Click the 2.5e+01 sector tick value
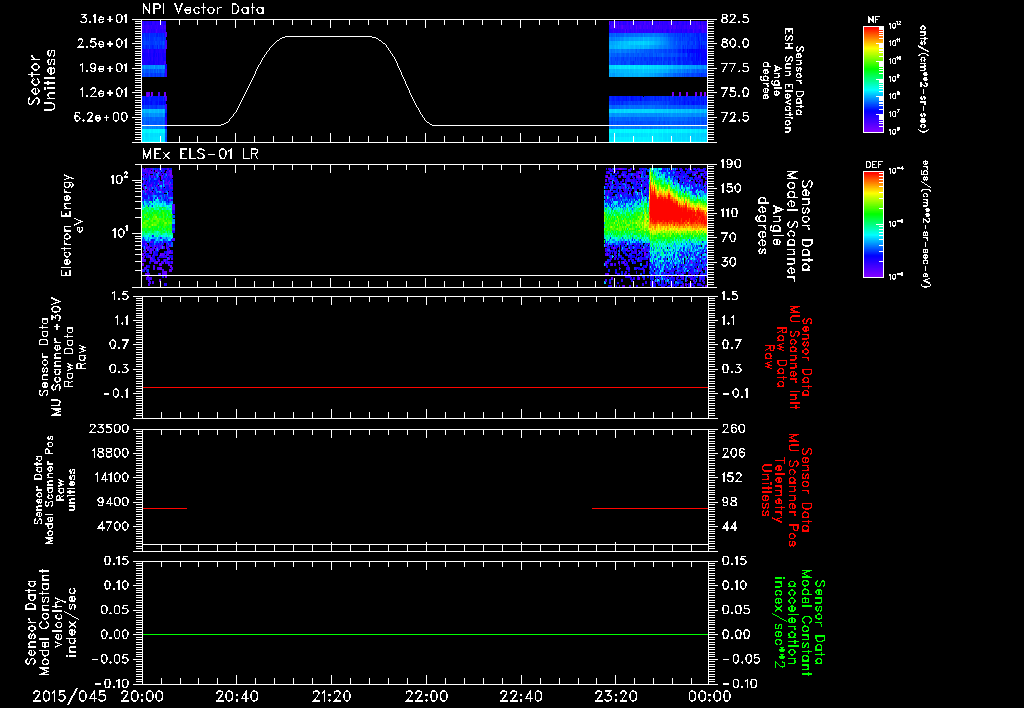The width and height of the screenshot is (1024, 708). click(x=104, y=43)
